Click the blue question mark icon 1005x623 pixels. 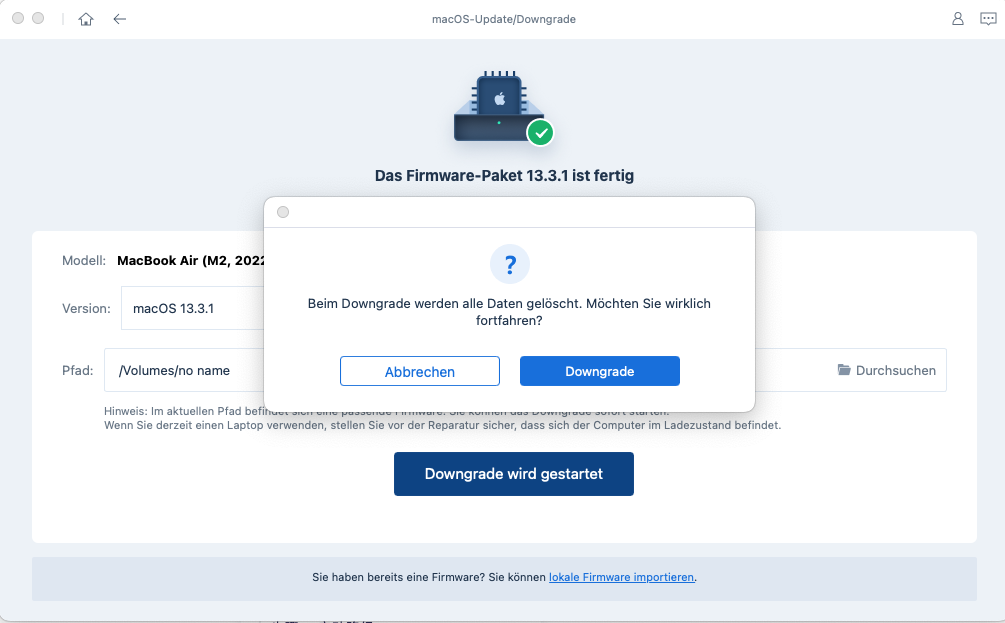click(510, 264)
